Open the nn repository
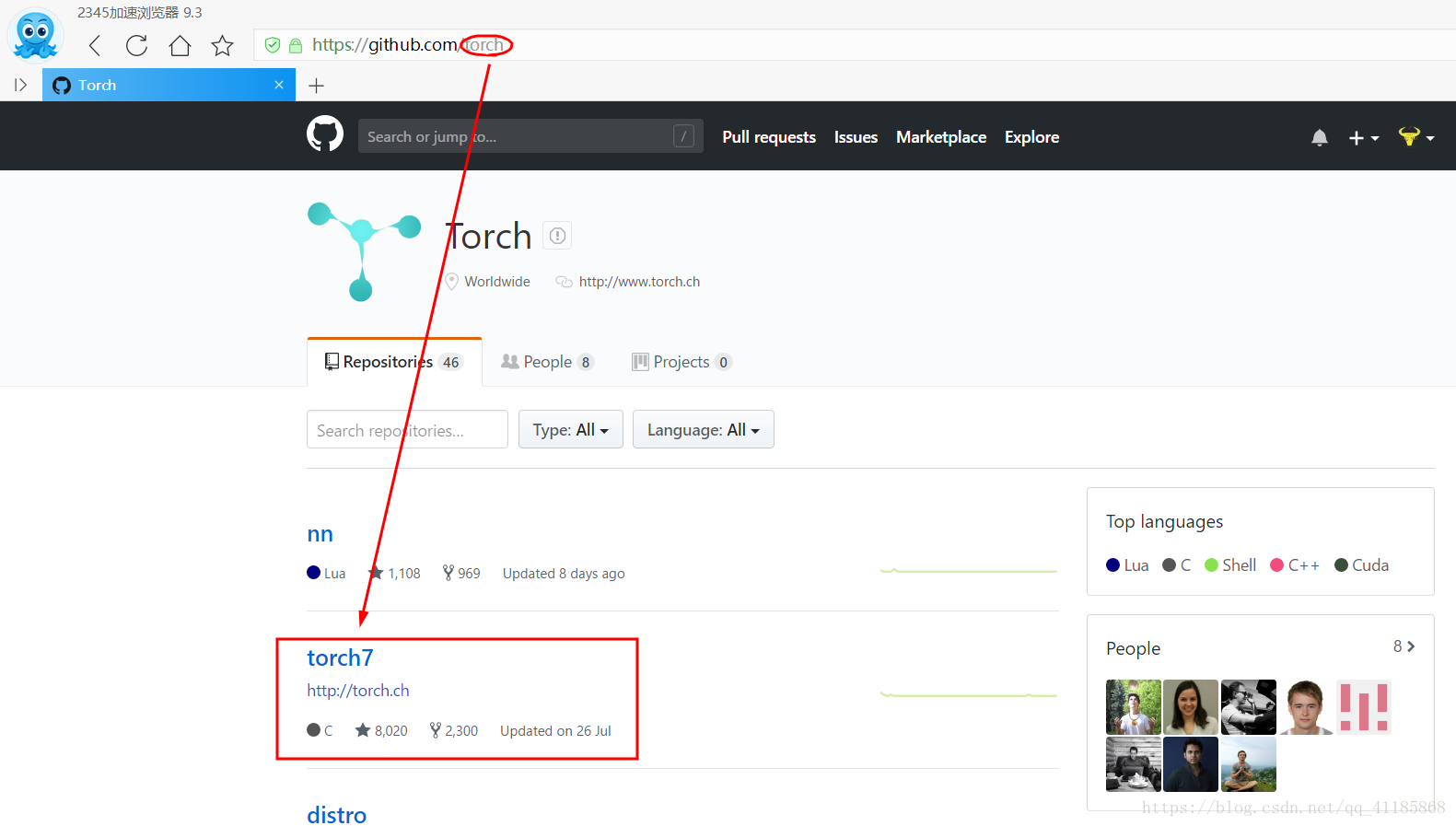 (x=320, y=534)
